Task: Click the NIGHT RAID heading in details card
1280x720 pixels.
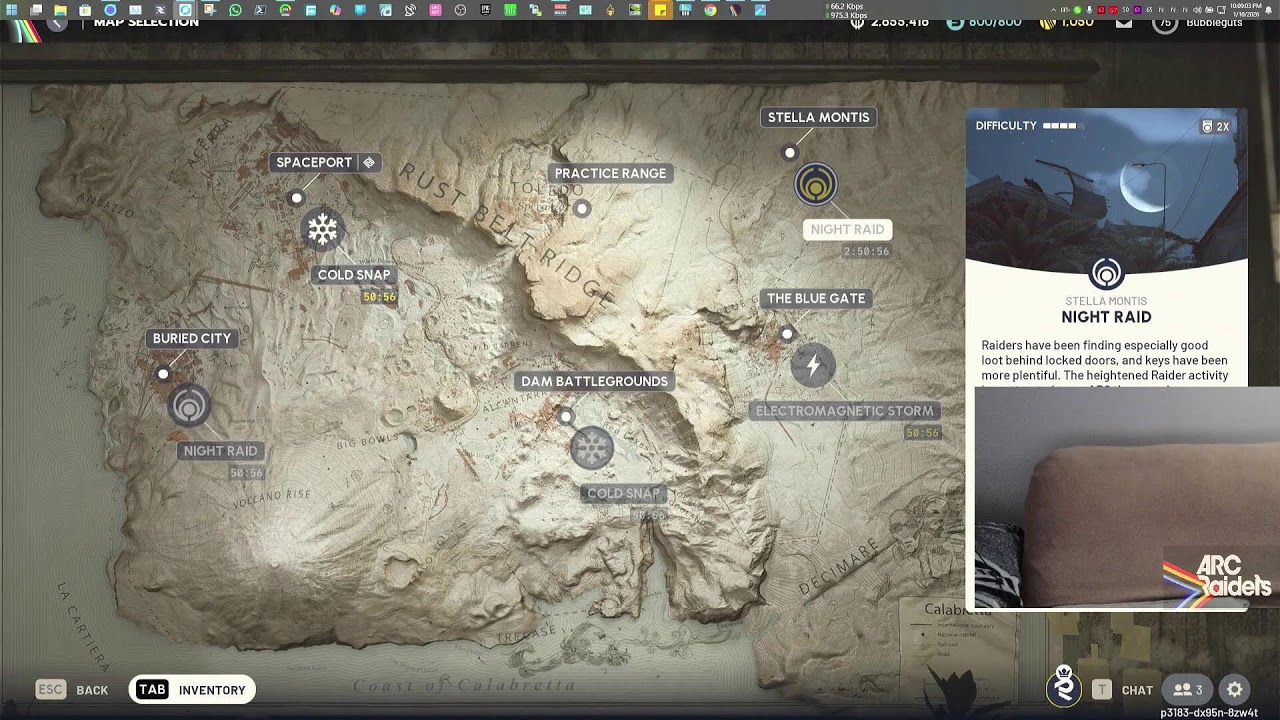Action: pos(1106,317)
